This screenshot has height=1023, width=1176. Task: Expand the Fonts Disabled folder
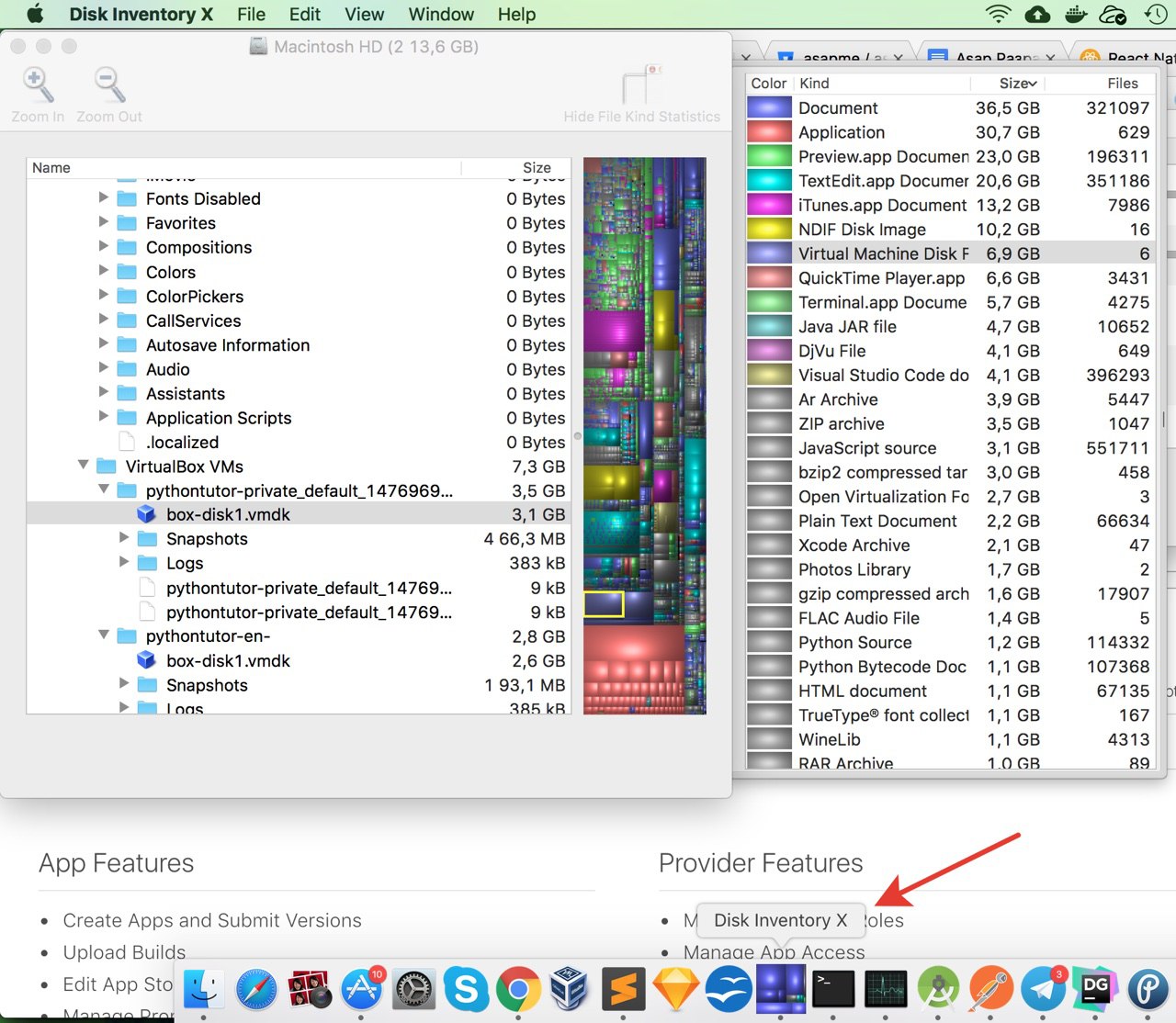[x=103, y=197]
